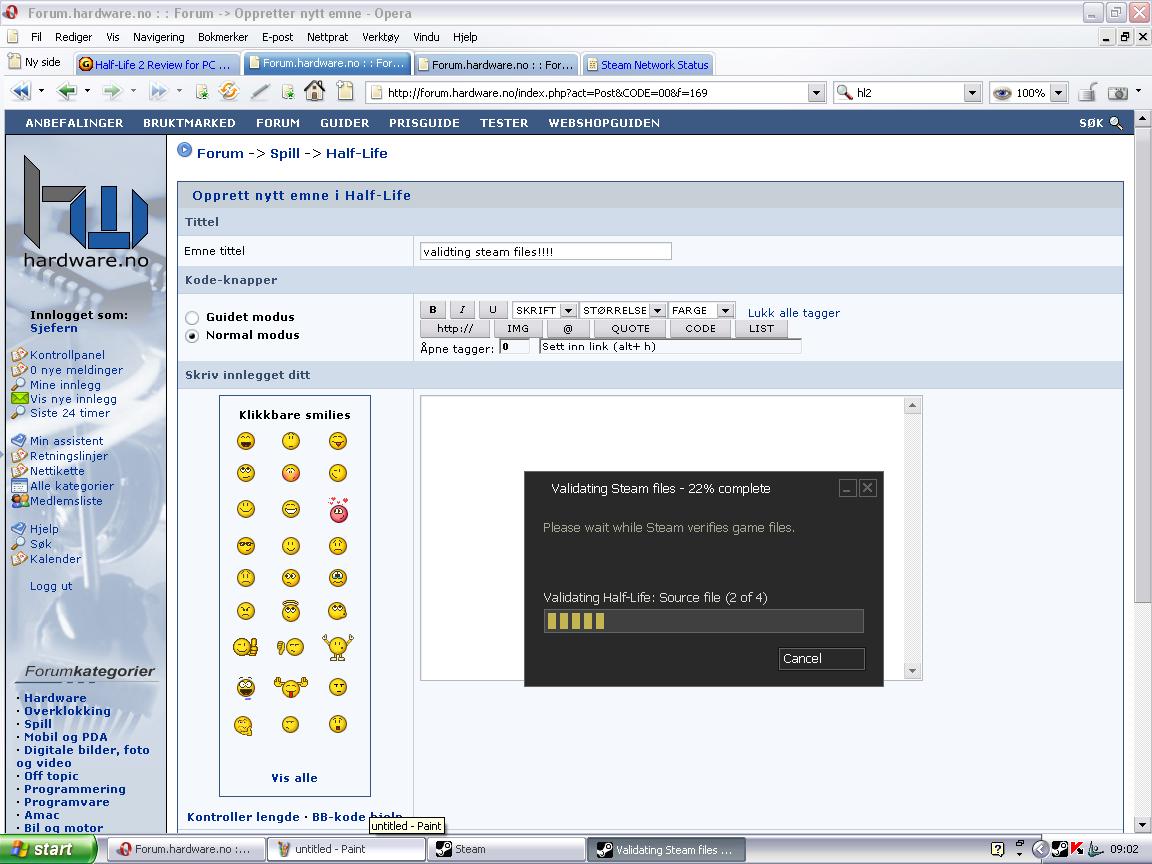Click the Steam taskbar button

pyautogui.click(x=507, y=849)
